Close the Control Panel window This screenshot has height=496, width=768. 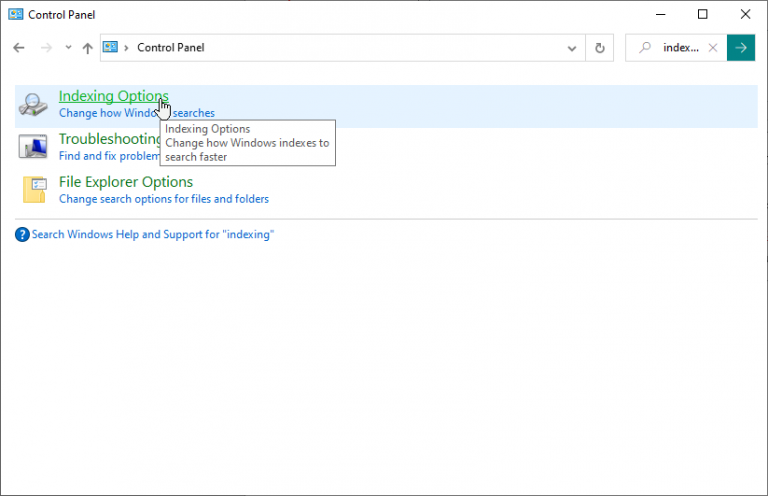click(x=745, y=14)
